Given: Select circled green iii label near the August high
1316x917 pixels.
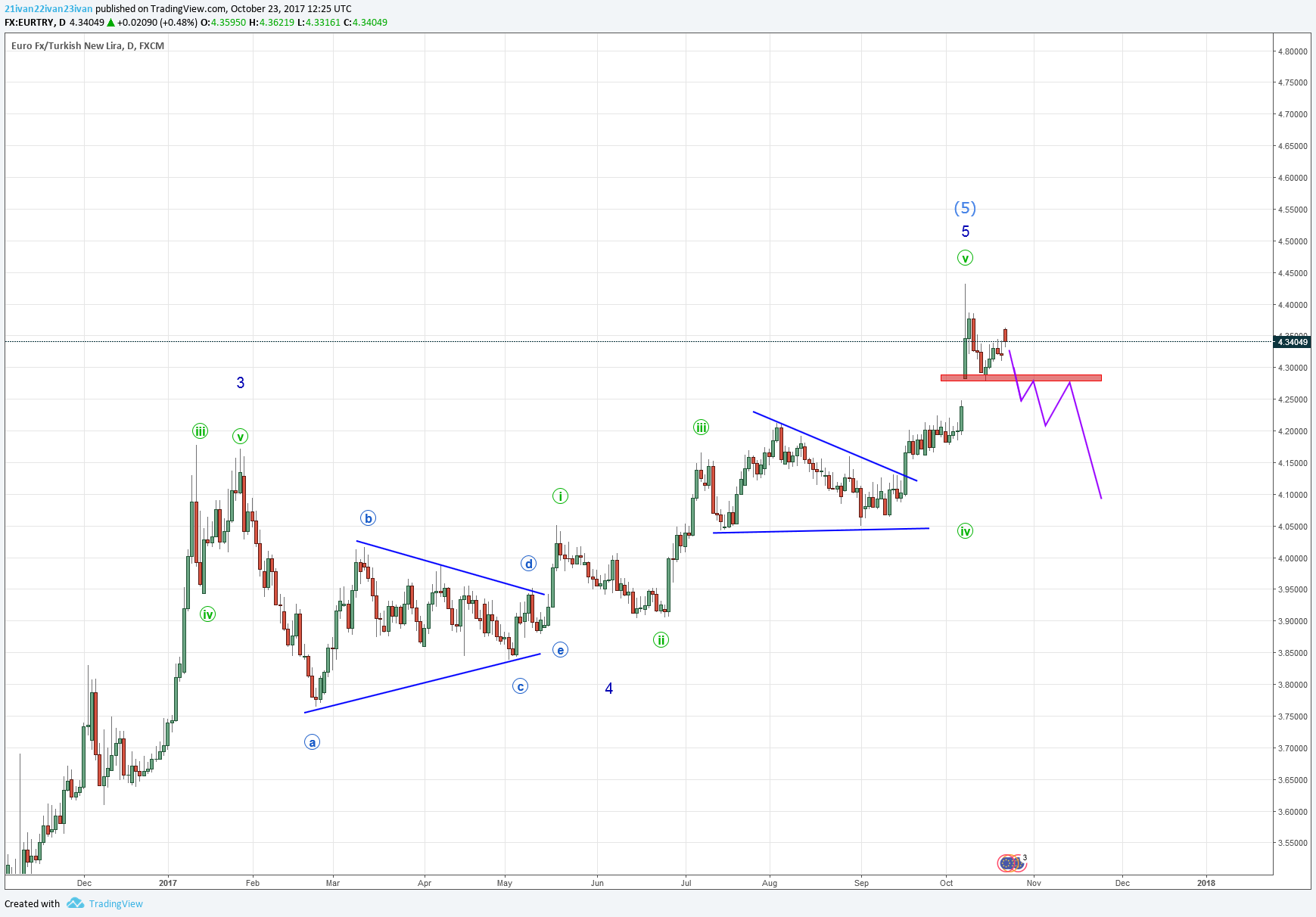Looking at the screenshot, I should pos(701,427).
